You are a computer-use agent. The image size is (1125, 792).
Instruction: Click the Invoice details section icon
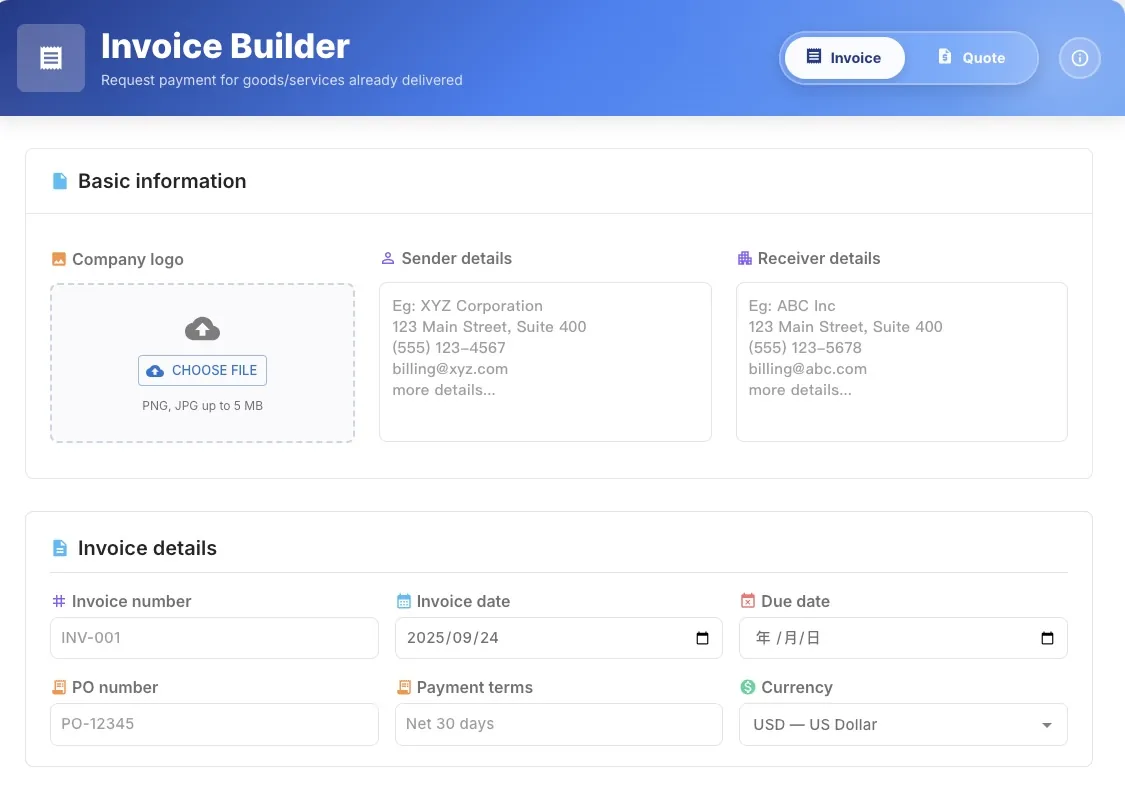tap(60, 548)
